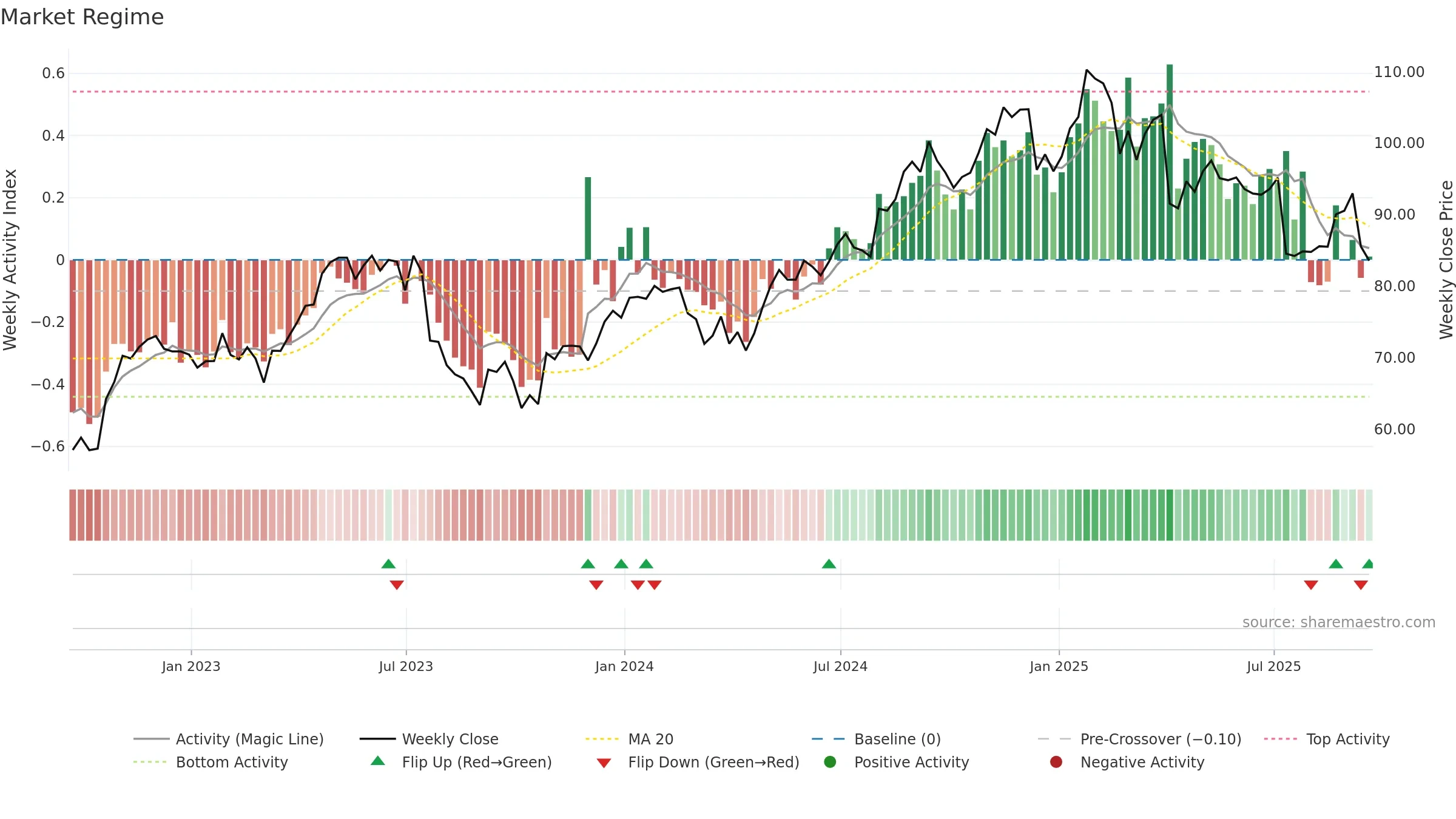Image resolution: width=1456 pixels, height=819 pixels.
Task: Click the Flip Up marker near Jul 2024
Action: click(x=829, y=564)
